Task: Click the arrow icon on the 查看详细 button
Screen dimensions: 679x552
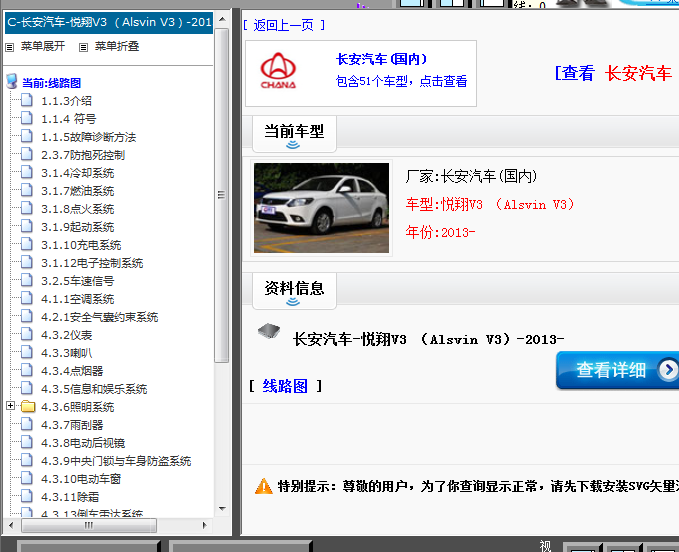Action: pos(668,370)
